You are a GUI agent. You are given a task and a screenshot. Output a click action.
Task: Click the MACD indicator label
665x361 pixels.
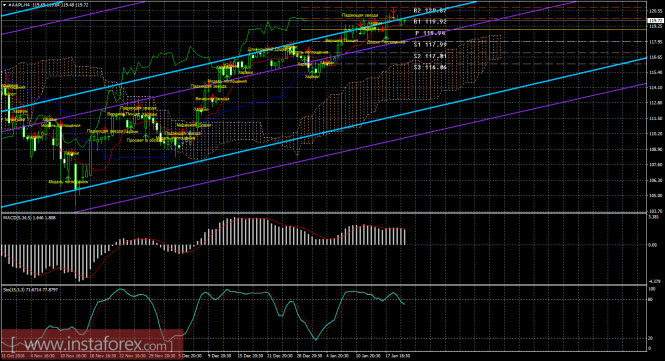pyautogui.click(x=29, y=218)
